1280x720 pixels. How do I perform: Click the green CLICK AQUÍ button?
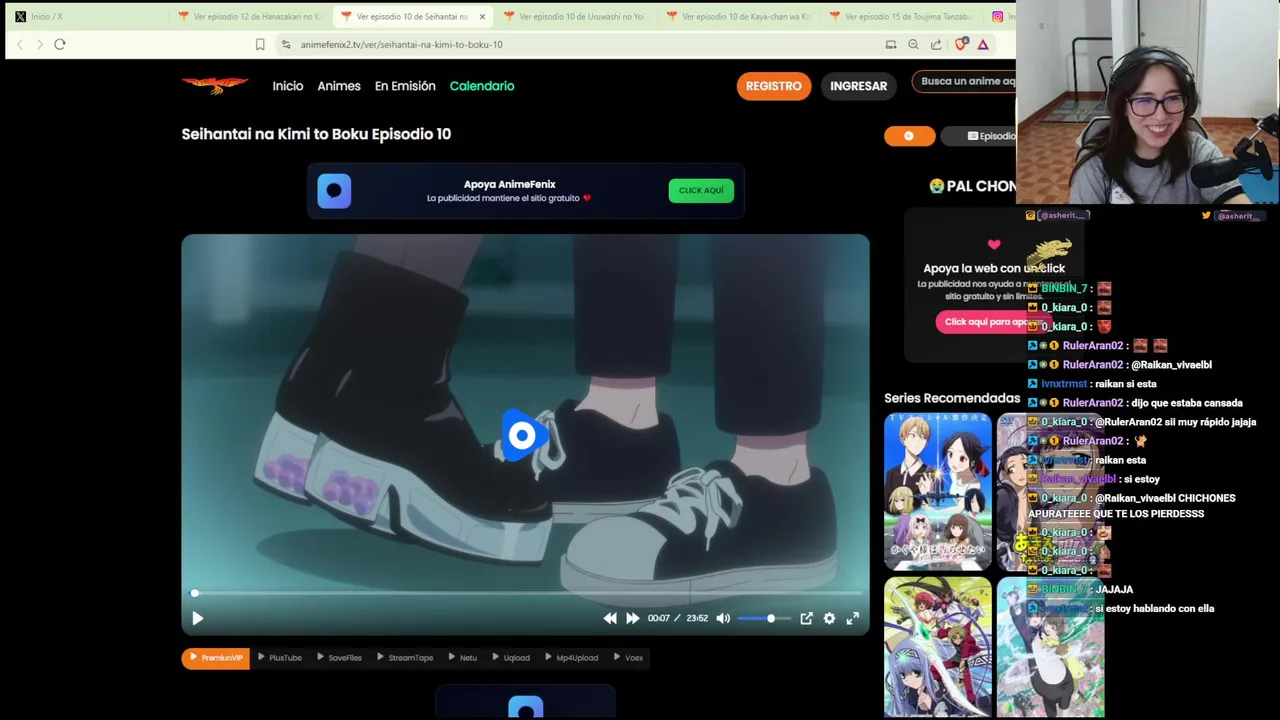pyautogui.click(x=701, y=190)
